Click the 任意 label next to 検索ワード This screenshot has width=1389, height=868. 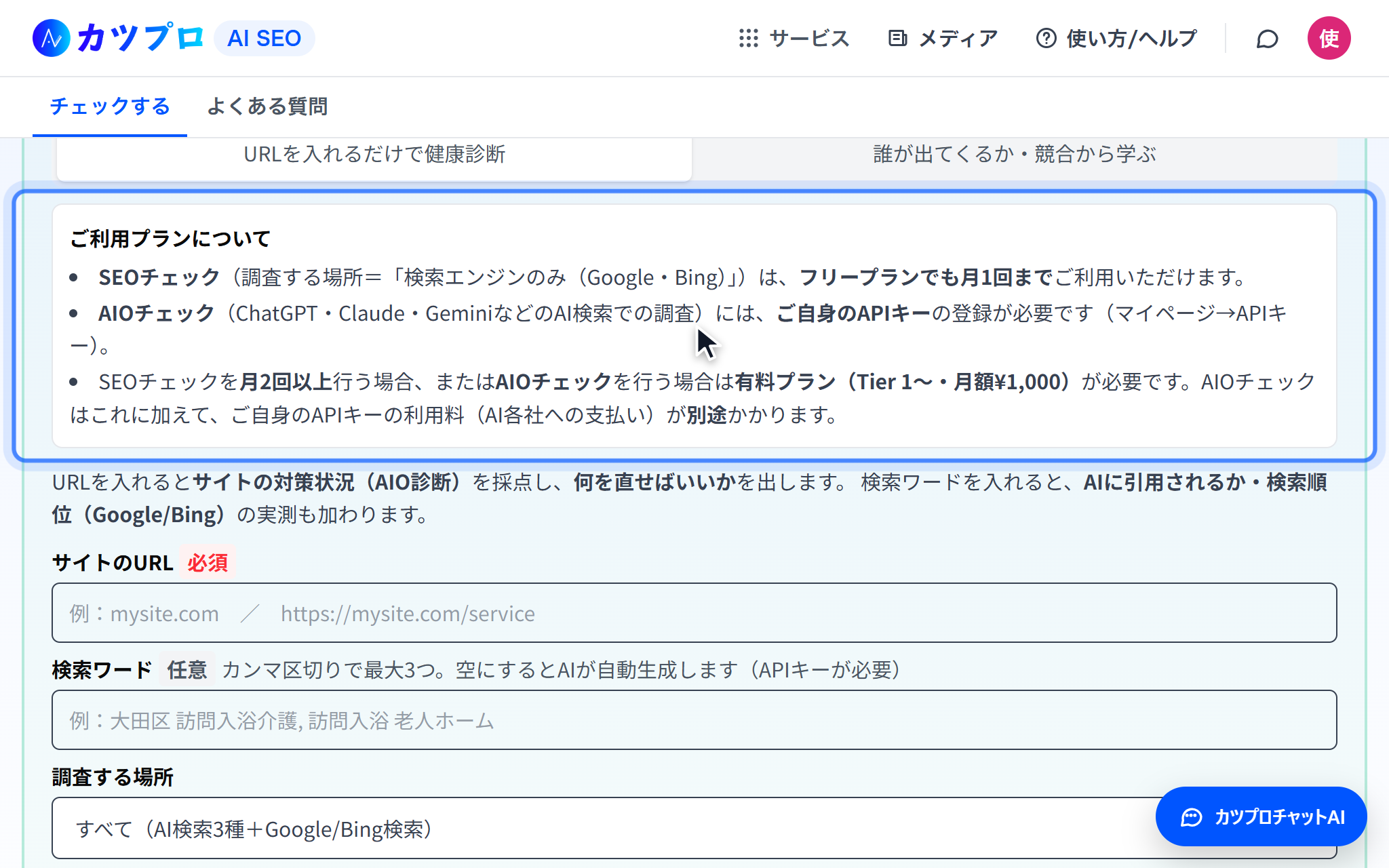coord(187,670)
